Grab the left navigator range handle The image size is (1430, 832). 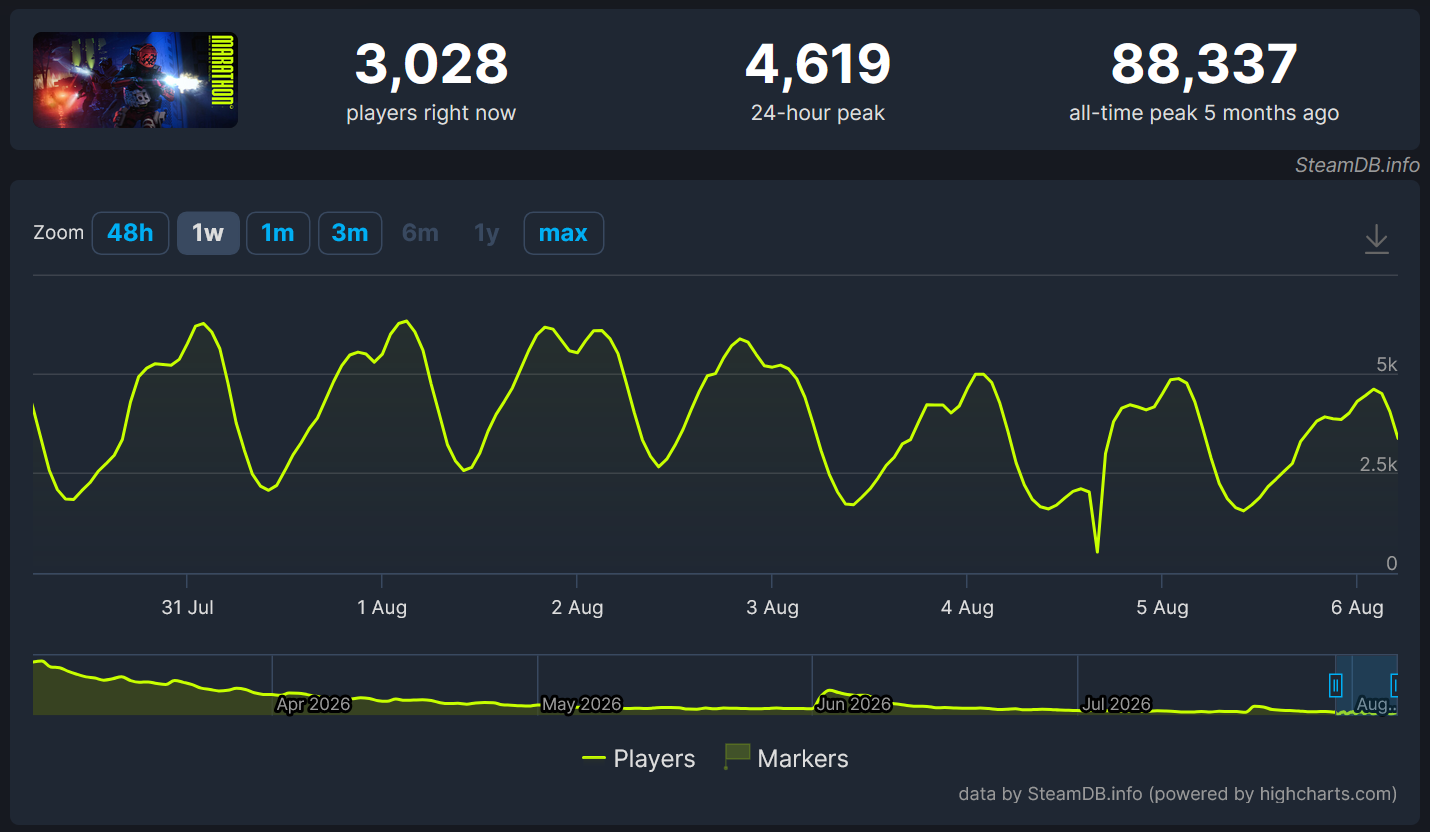point(1336,685)
